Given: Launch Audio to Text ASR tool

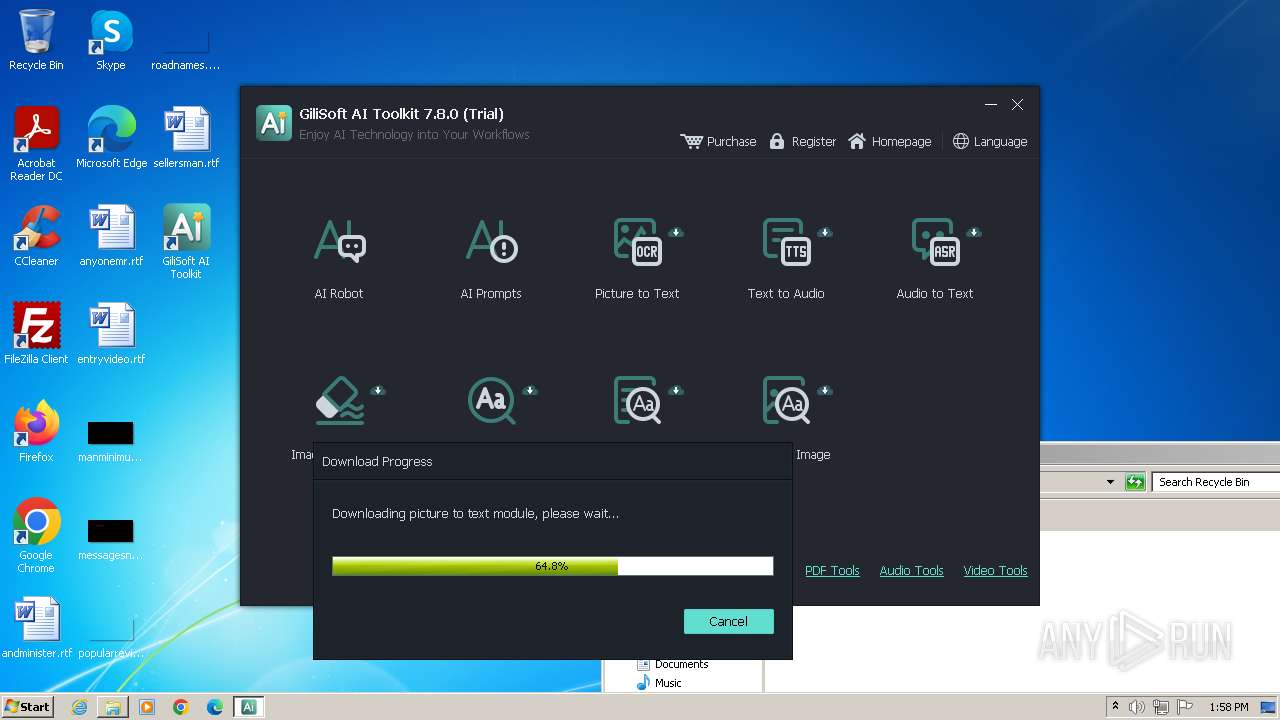Looking at the screenshot, I should [935, 258].
